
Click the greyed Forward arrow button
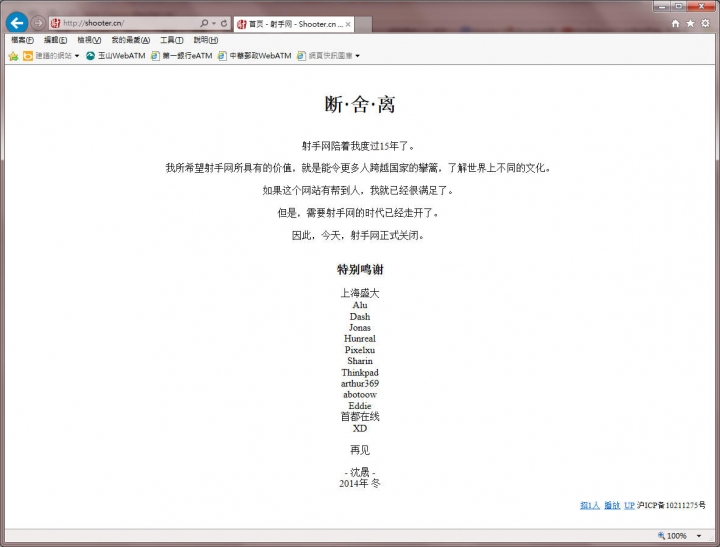coord(38,23)
